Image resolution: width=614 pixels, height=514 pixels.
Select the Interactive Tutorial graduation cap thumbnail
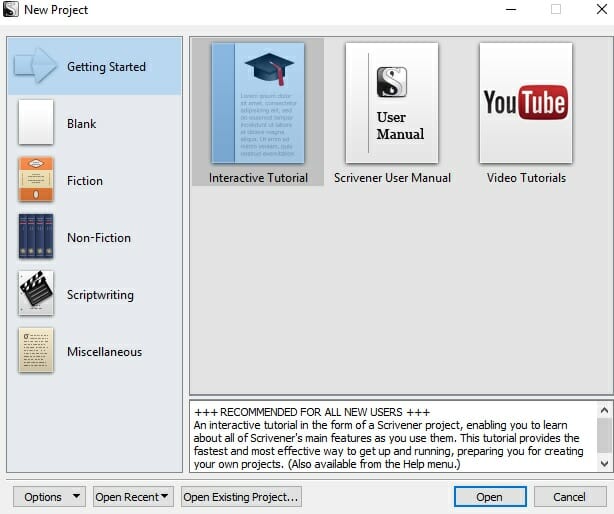coord(258,103)
